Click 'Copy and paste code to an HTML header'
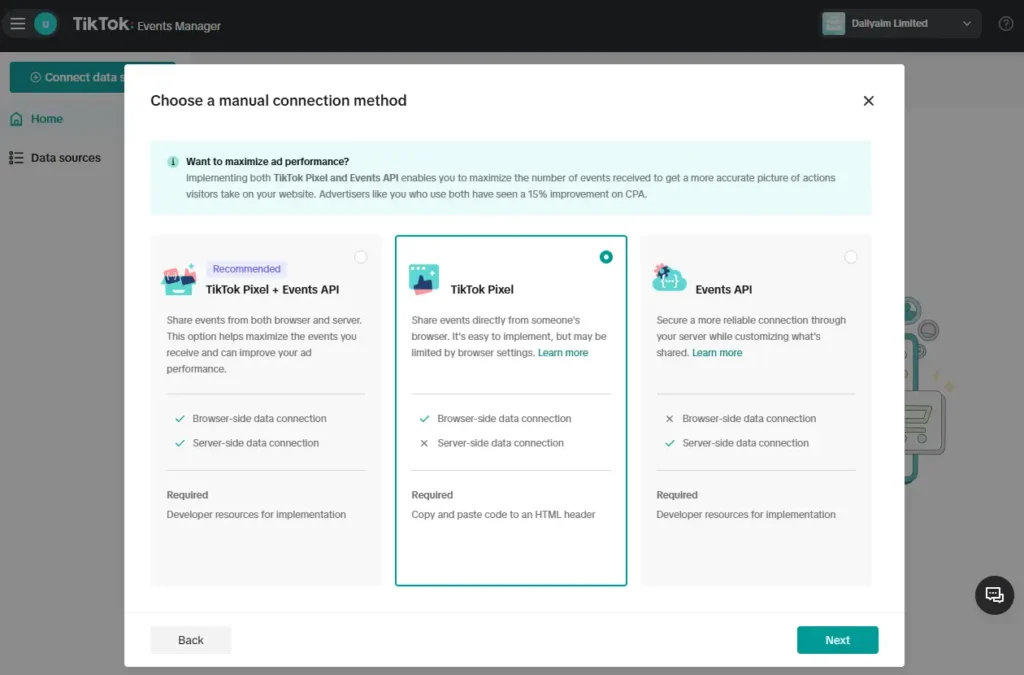1024x675 pixels. point(503,514)
